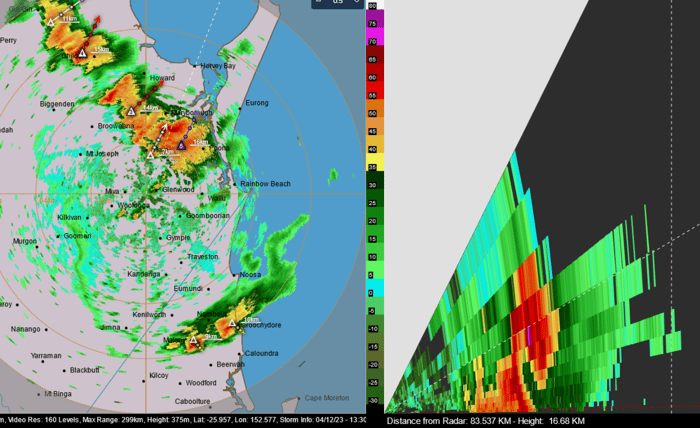Click the Jimna town label
The width and height of the screenshot is (700, 428).
coord(110,327)
